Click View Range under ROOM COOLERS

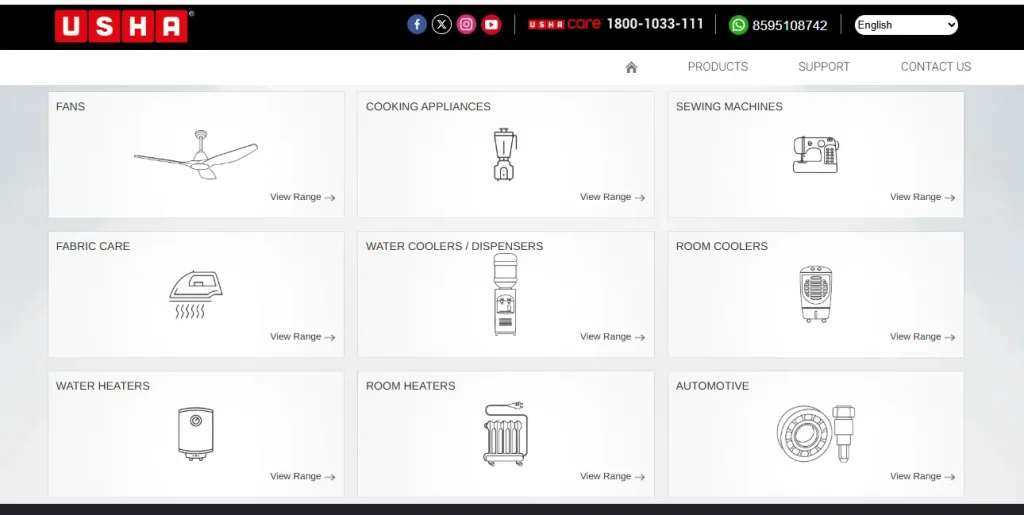[922, 337]
